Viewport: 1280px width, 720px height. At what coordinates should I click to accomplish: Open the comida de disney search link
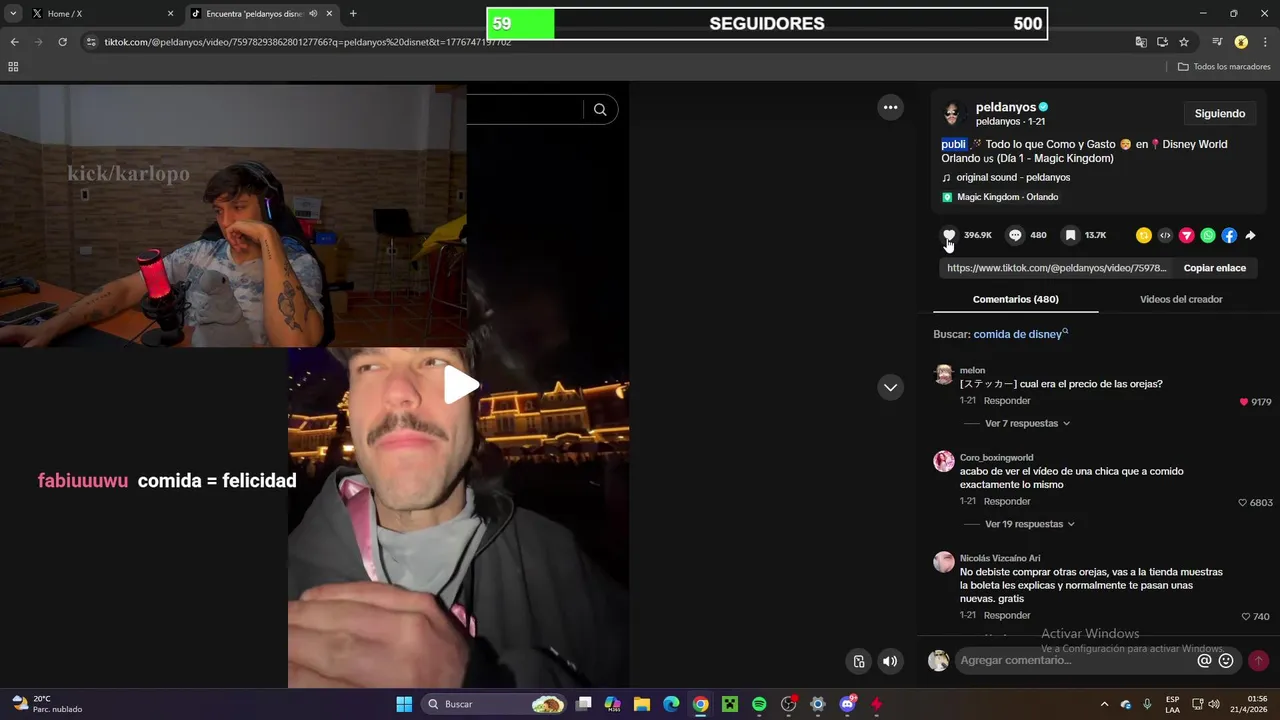(x=1020, y=334)
